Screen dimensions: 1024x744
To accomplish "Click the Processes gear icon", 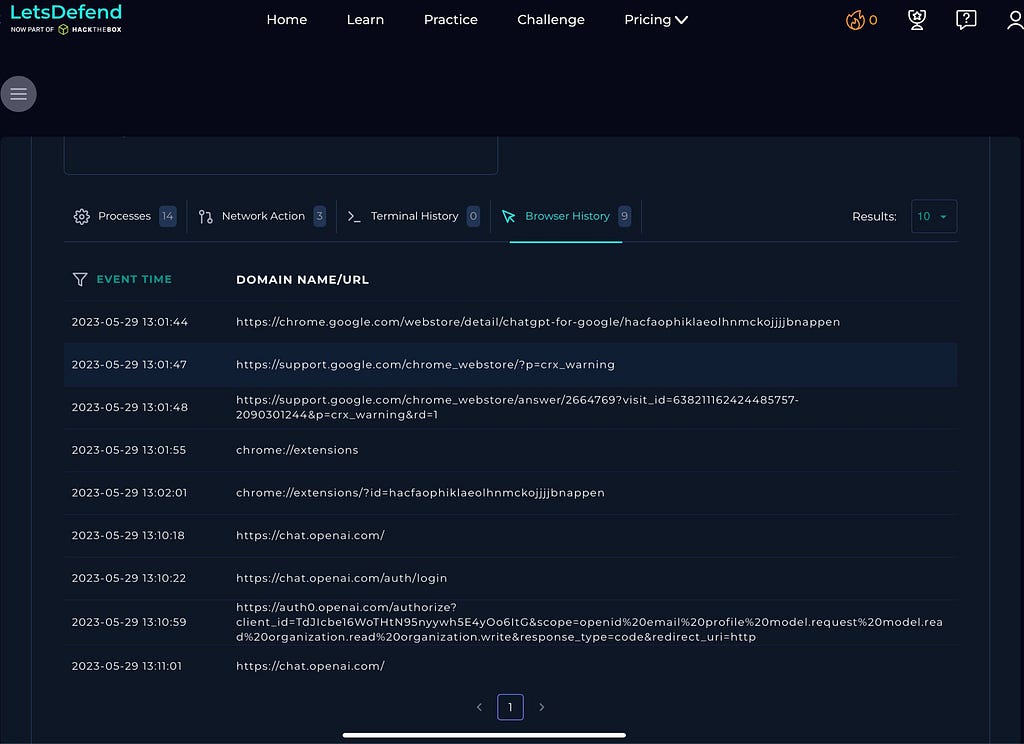I will 82,217.
